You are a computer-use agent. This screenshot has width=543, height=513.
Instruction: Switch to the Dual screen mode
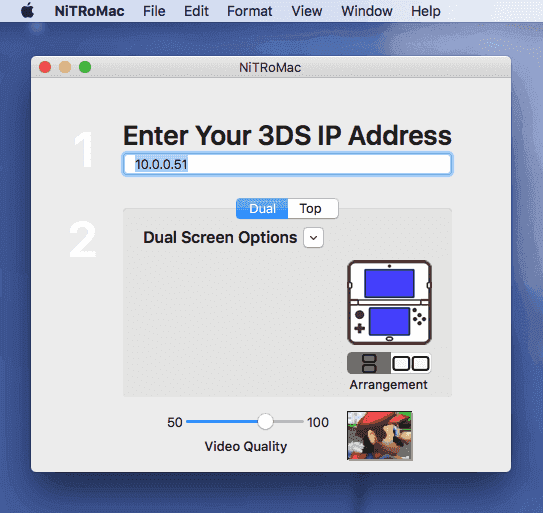click(x=262, y=209)
